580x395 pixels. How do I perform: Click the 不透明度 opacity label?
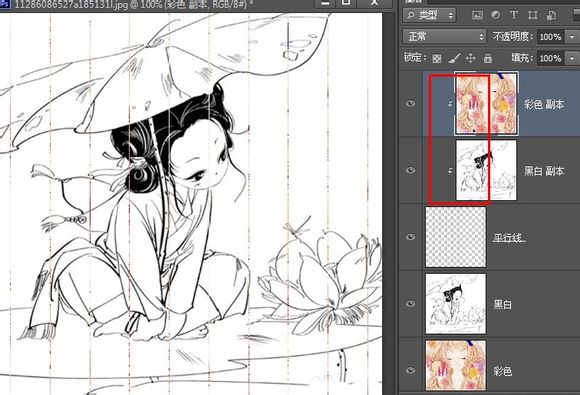pos(513,37)
